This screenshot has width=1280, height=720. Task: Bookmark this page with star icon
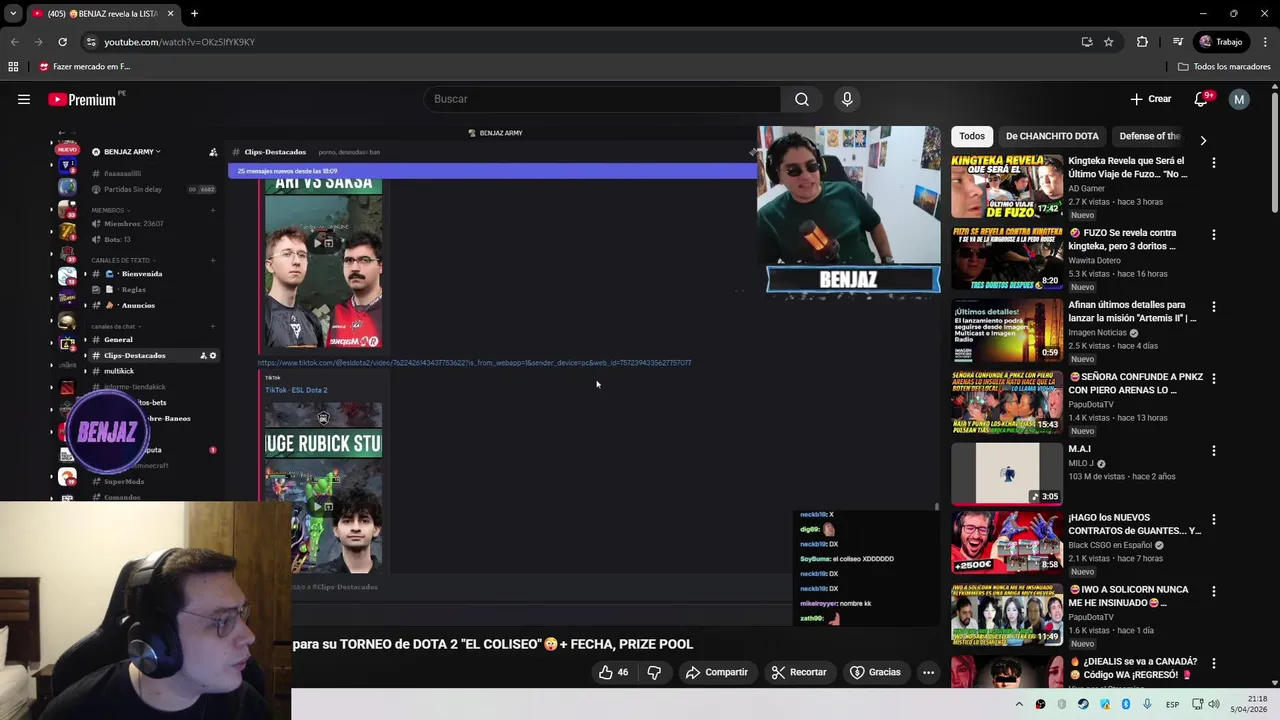click(1108, 42)
